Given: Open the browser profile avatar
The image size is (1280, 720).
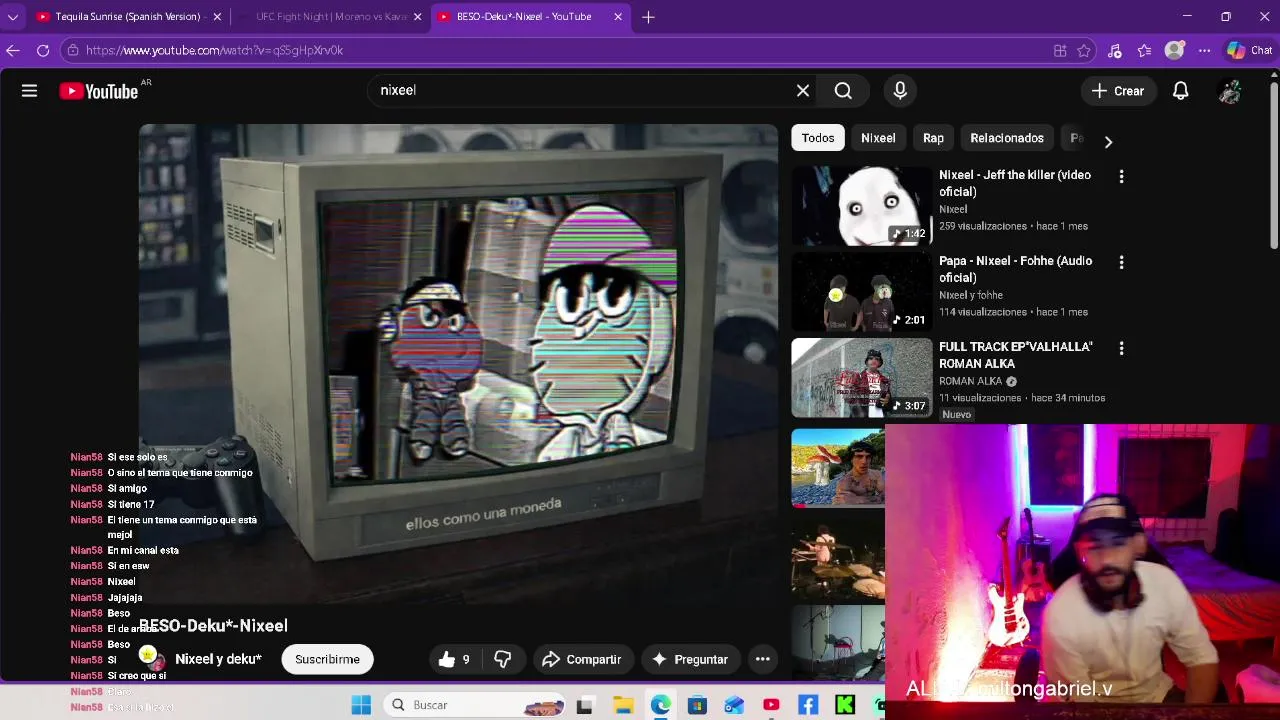Looking at the screenshot, I should coord(1175,50).
